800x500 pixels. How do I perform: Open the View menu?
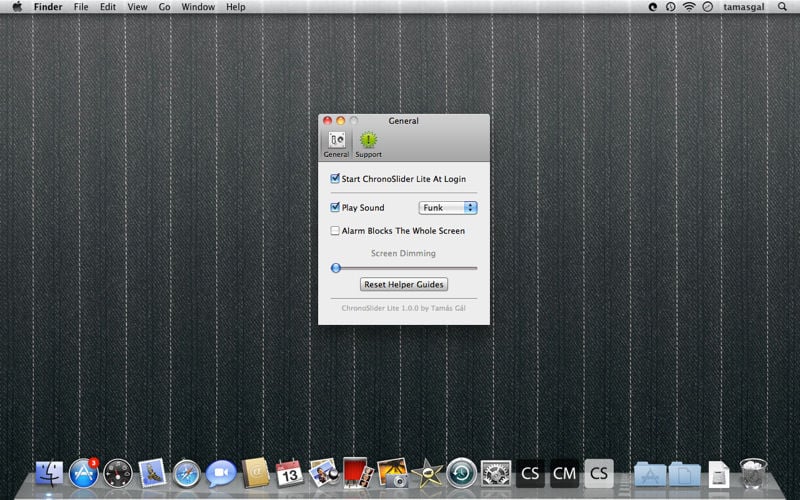137,7
